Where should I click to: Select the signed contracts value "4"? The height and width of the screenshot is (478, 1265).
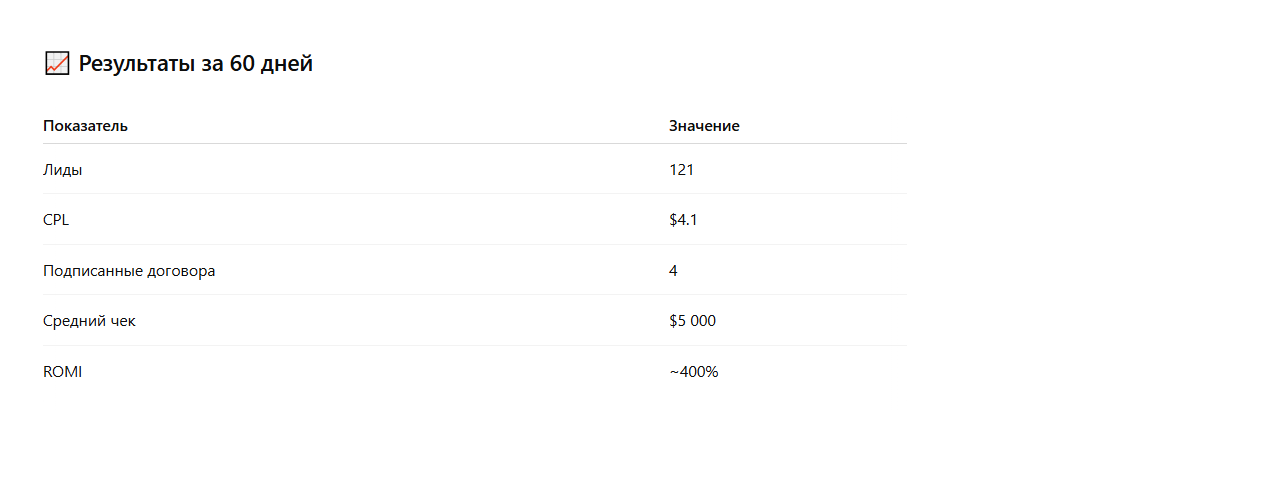tap(674, 271)
